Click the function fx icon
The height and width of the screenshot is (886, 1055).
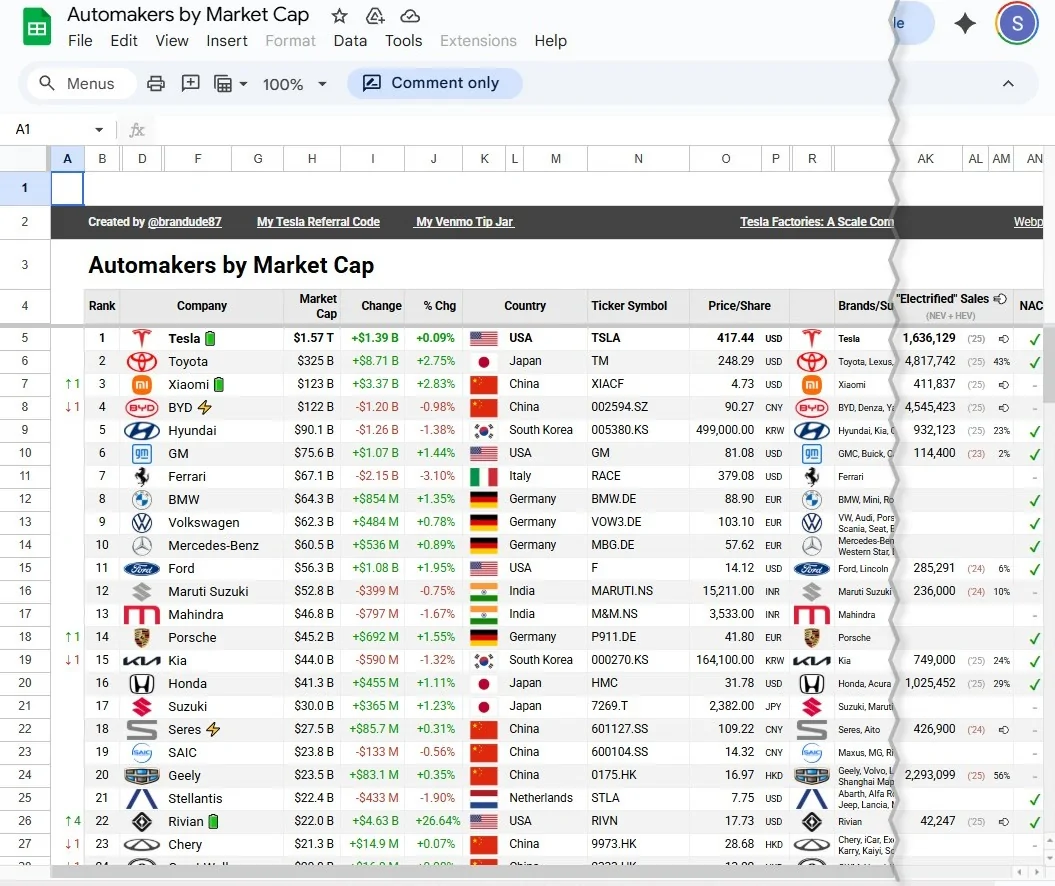click(x=137, y=129)
